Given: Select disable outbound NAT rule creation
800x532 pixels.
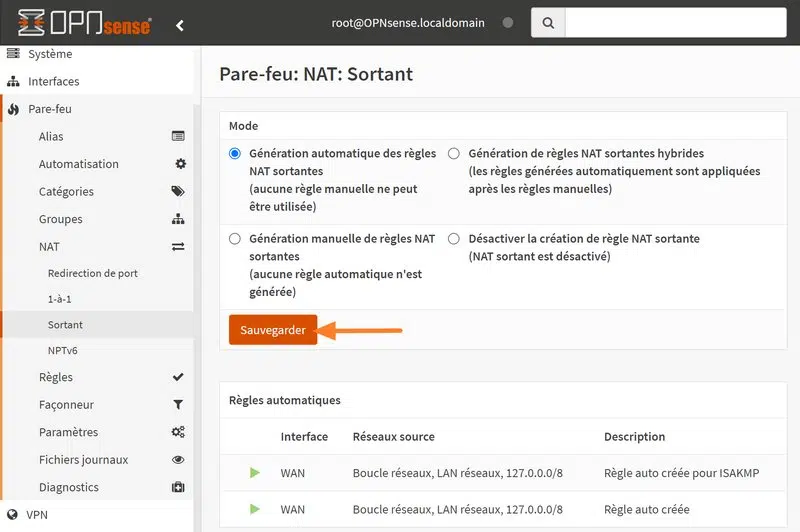Looking at the screenshot, I should 454,239.
